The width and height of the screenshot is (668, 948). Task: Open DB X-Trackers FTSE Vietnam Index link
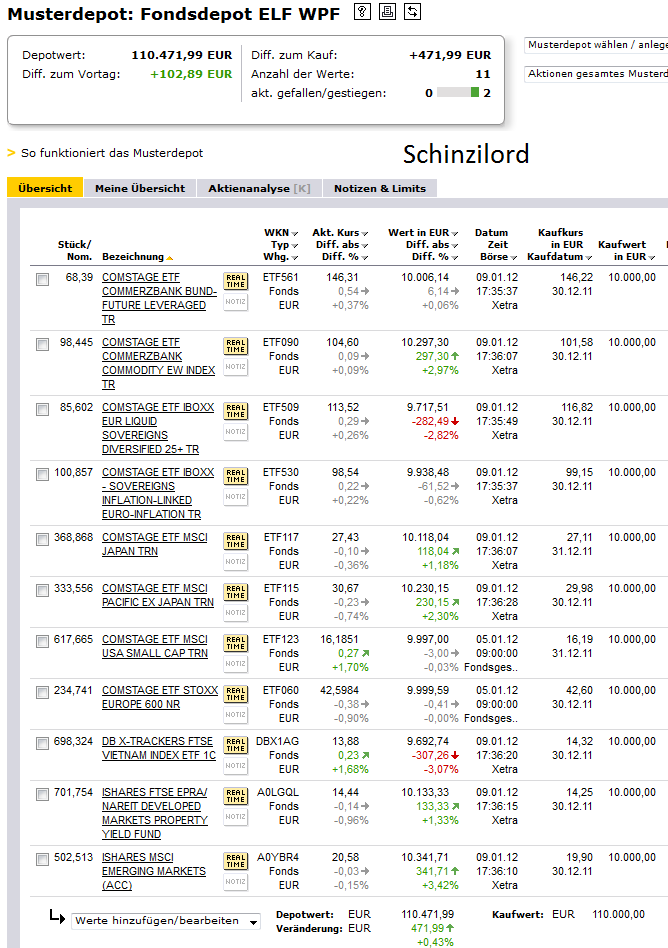[x=158, y=748]
